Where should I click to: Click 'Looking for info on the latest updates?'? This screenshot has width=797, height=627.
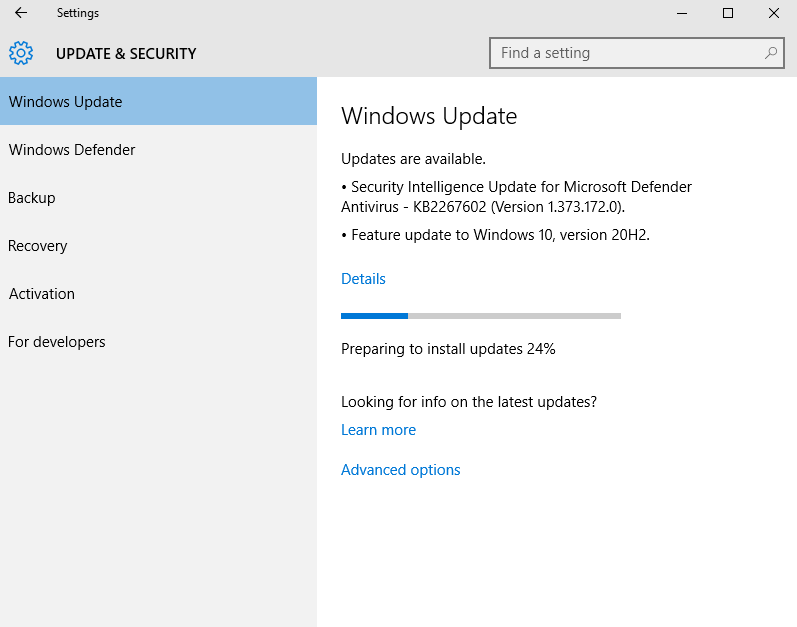click(469, 402)
